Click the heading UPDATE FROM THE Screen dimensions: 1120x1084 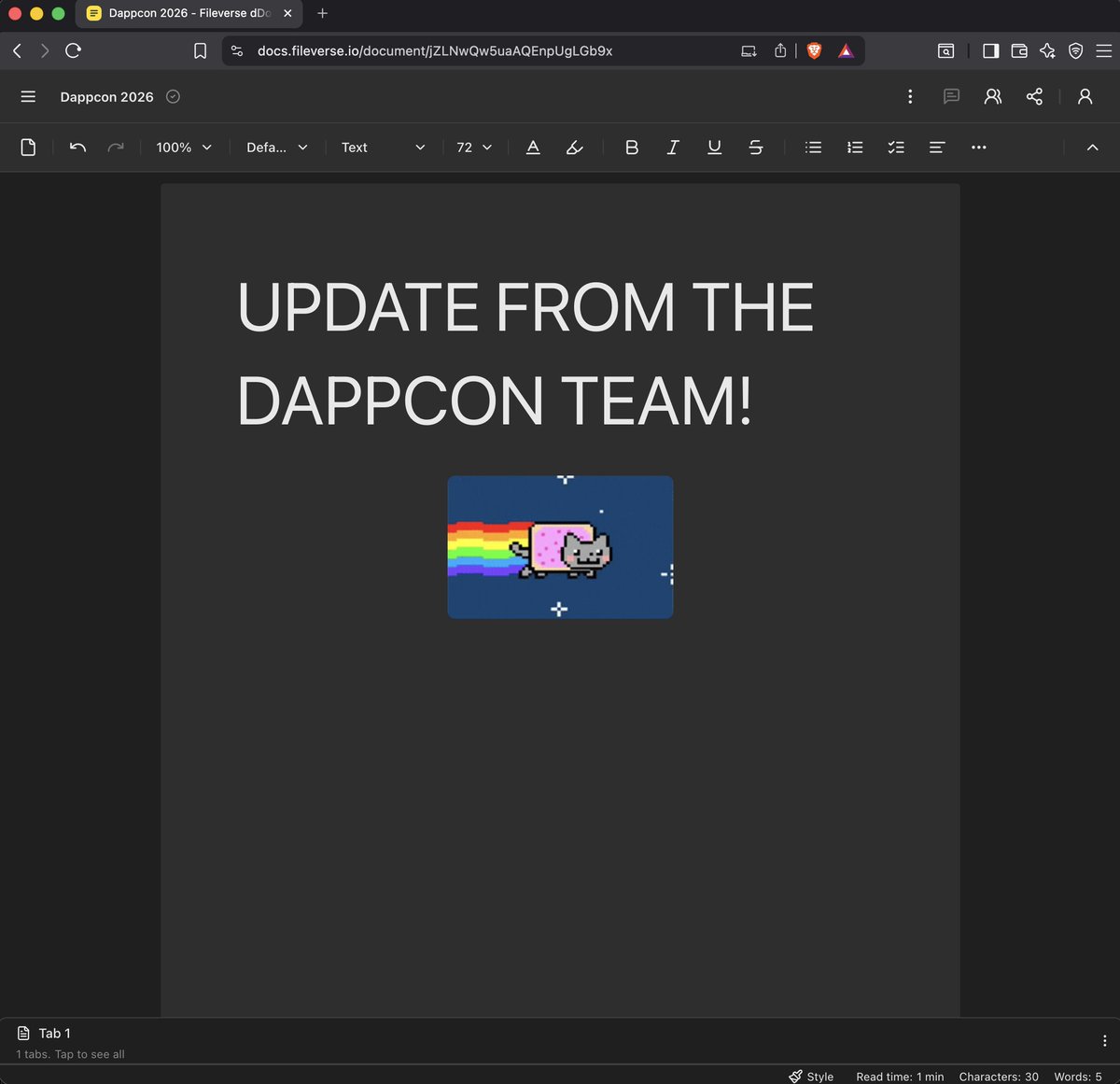(x=525, y=307)
